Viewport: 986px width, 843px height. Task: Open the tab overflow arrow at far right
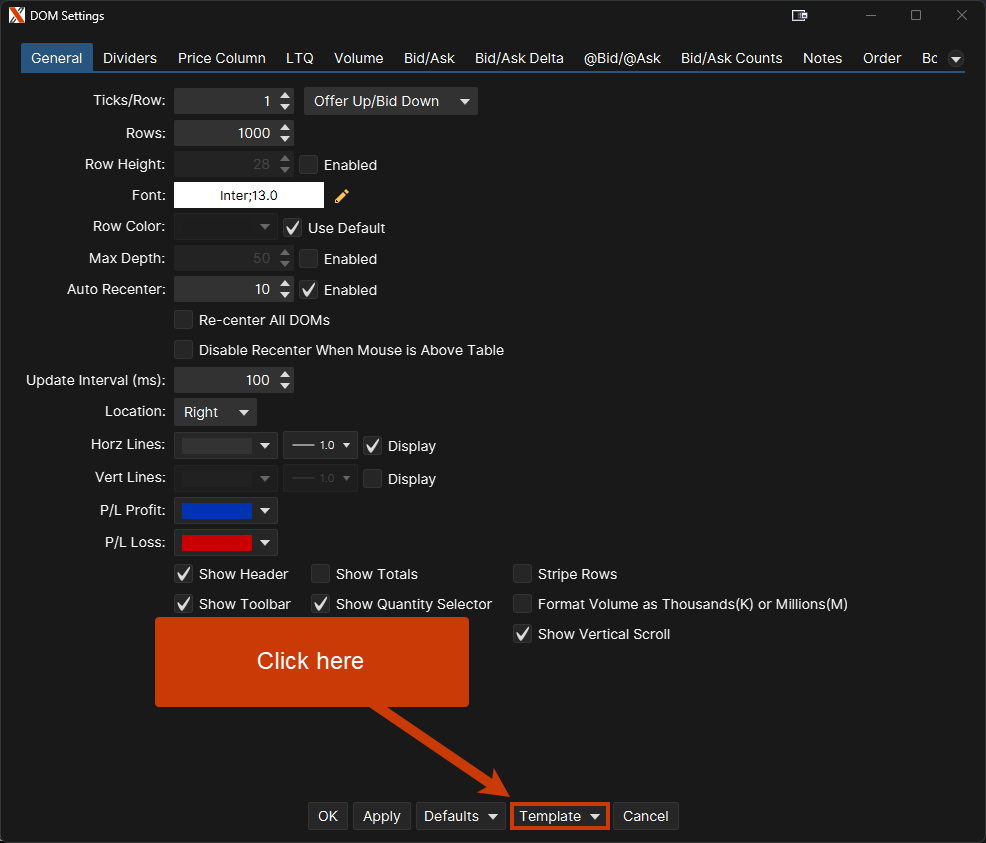point(955,59)
